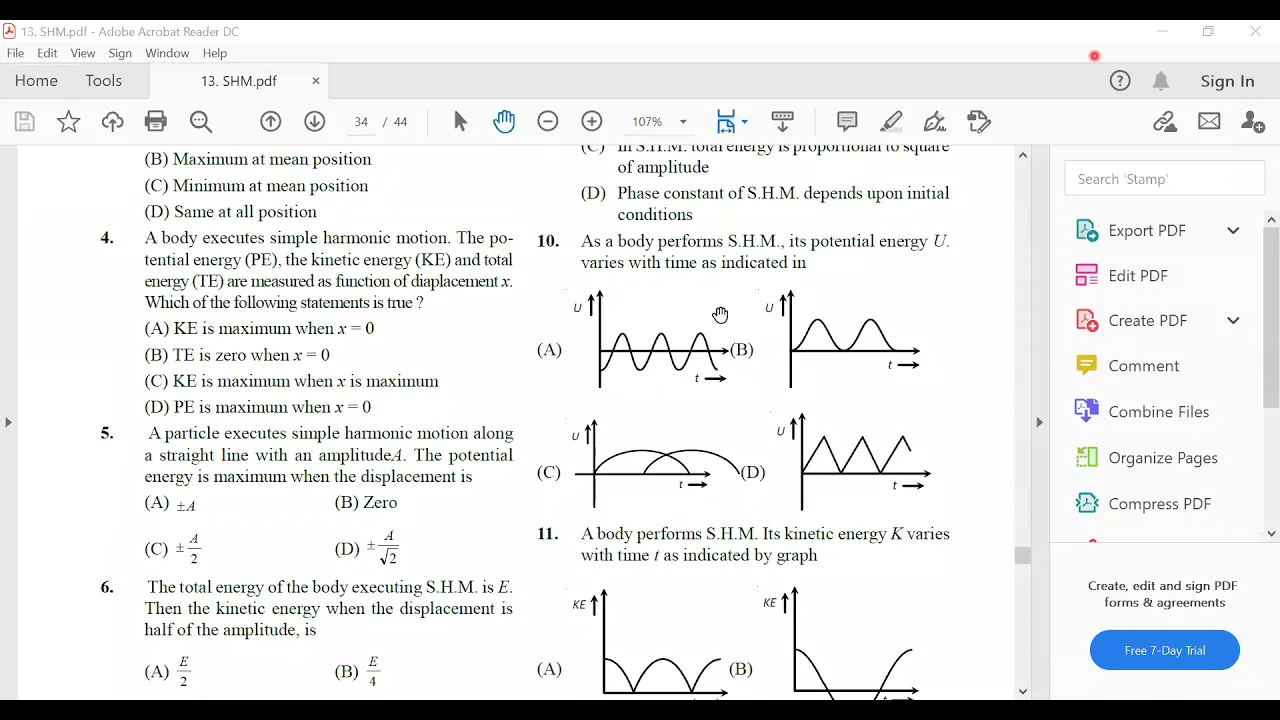Switch to the Home tab
The width and height of the screenshot is (1280, 720).
[36, 81]
